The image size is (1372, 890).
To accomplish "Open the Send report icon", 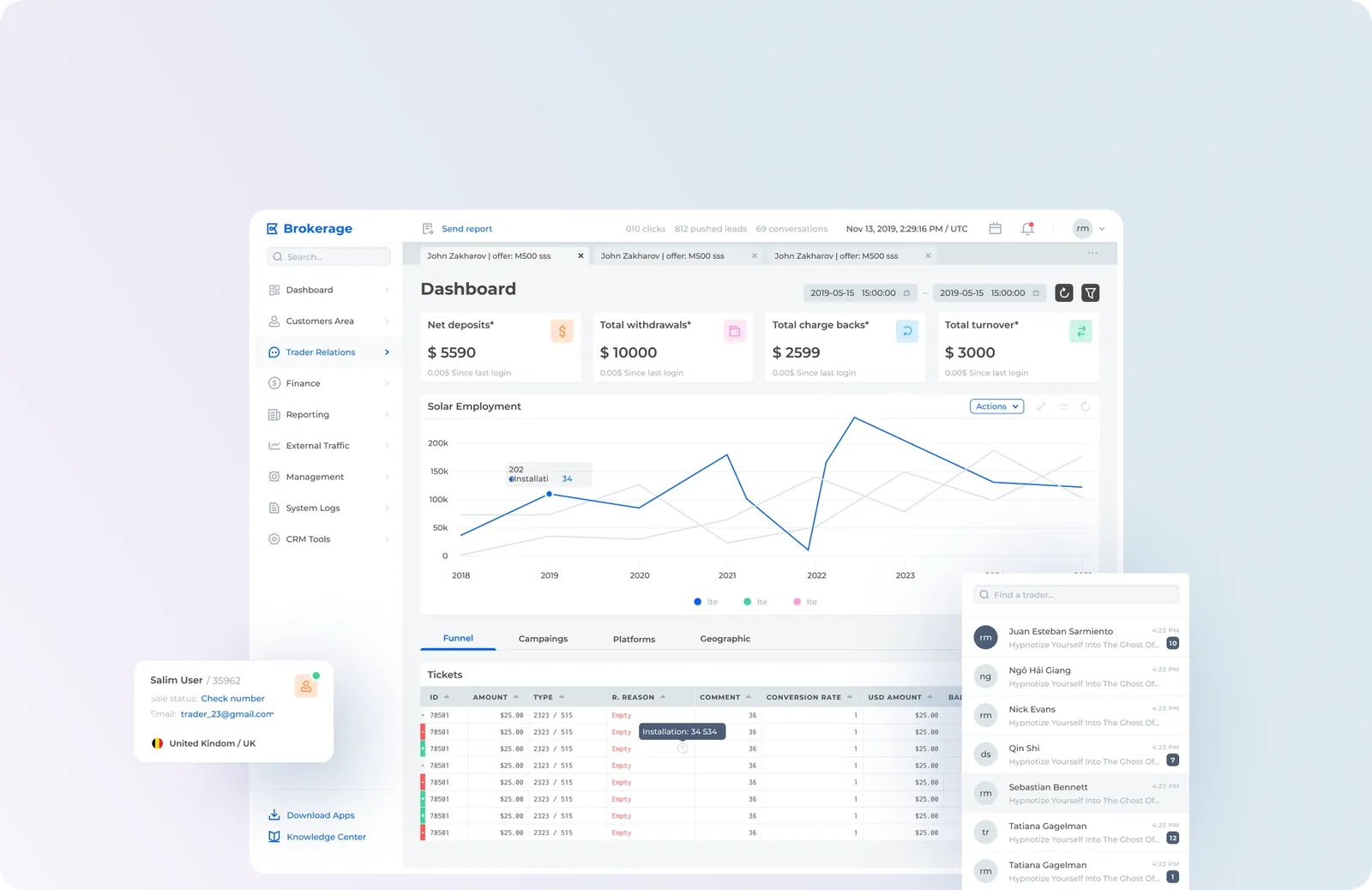I will click(428, 229).
